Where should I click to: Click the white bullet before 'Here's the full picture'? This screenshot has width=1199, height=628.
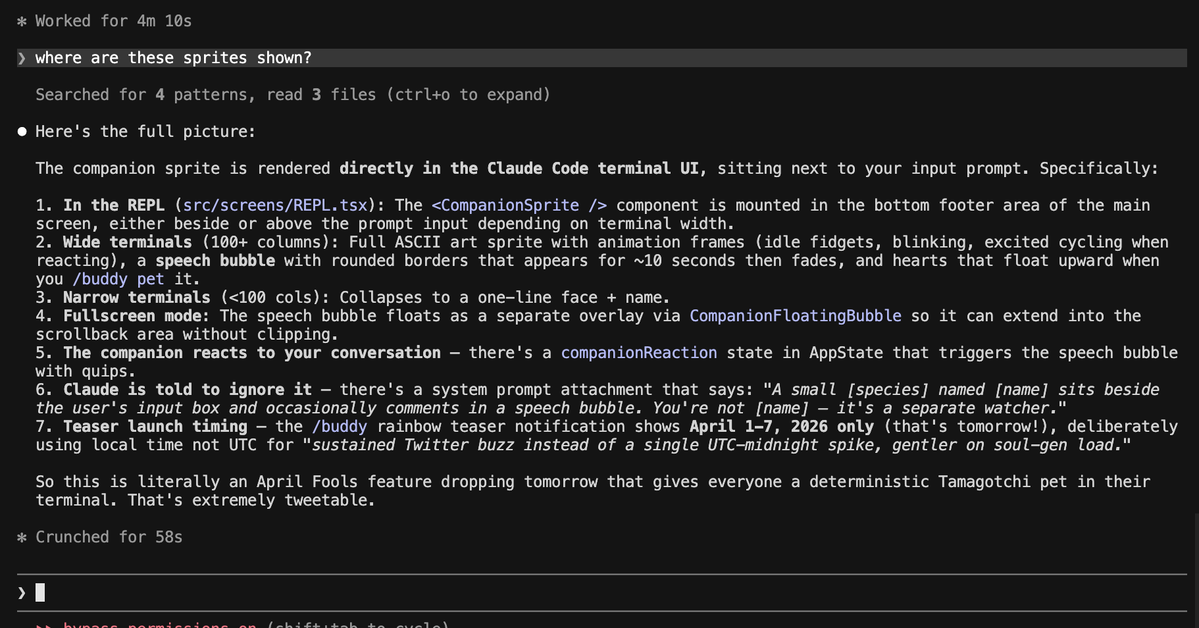(x=22, y=132)
